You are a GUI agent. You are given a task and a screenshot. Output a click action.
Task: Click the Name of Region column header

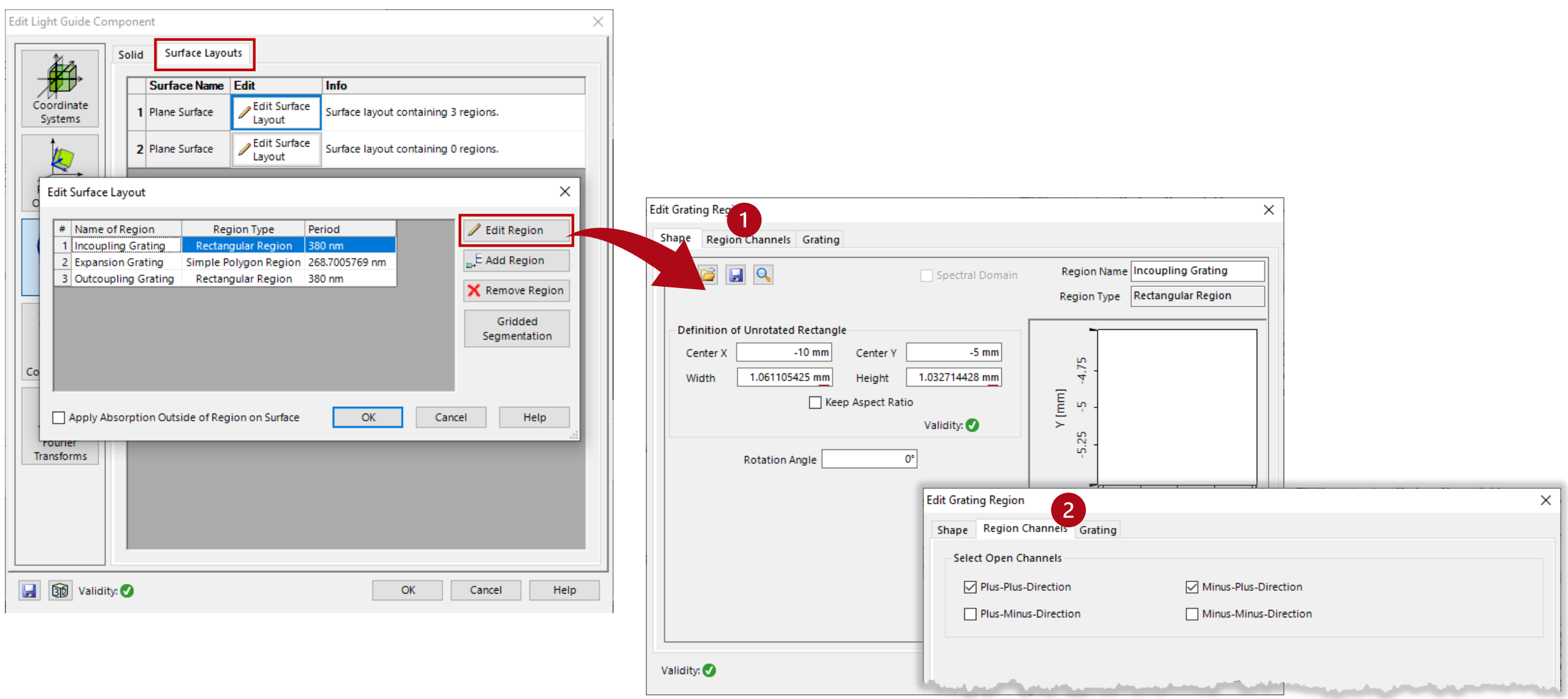tap(127, 230)
